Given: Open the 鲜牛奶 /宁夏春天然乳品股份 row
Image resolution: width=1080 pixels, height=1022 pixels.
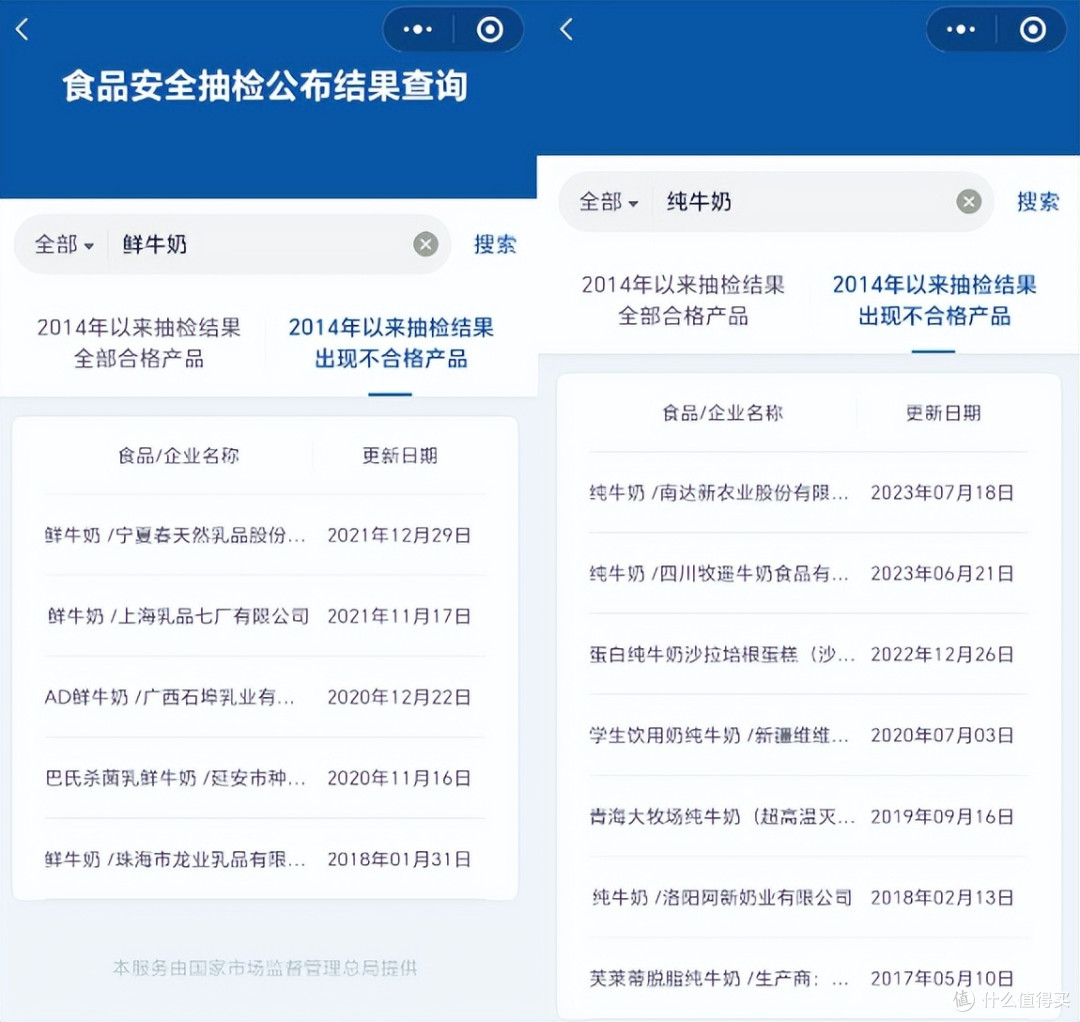Looking at the screenshot, I should coord(264,535).
